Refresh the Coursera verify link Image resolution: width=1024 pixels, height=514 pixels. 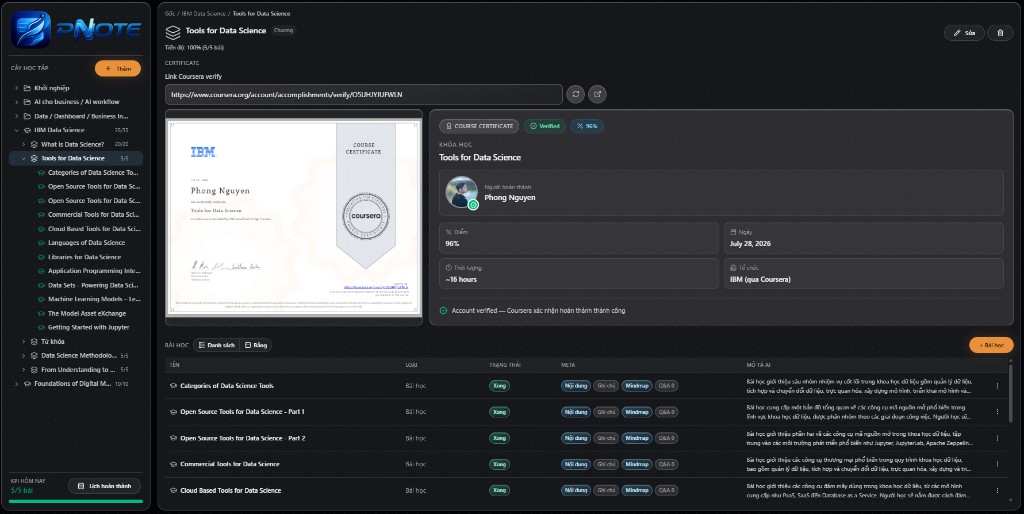[575, 94]
